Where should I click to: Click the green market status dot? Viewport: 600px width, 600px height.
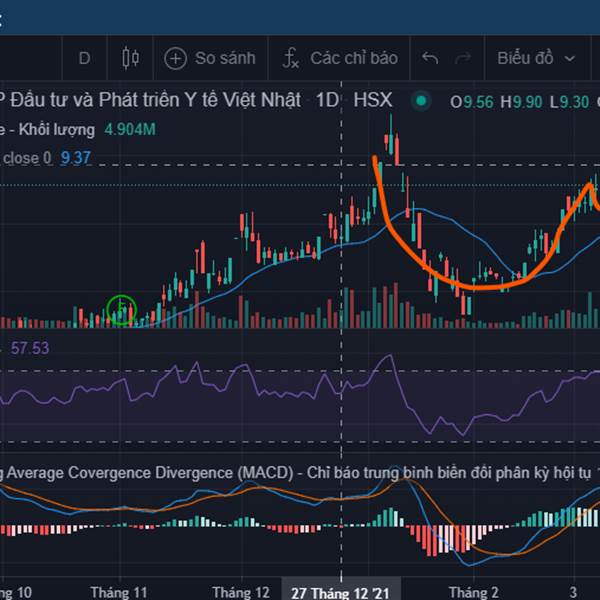pyautogui.click(x=422, y=101)
